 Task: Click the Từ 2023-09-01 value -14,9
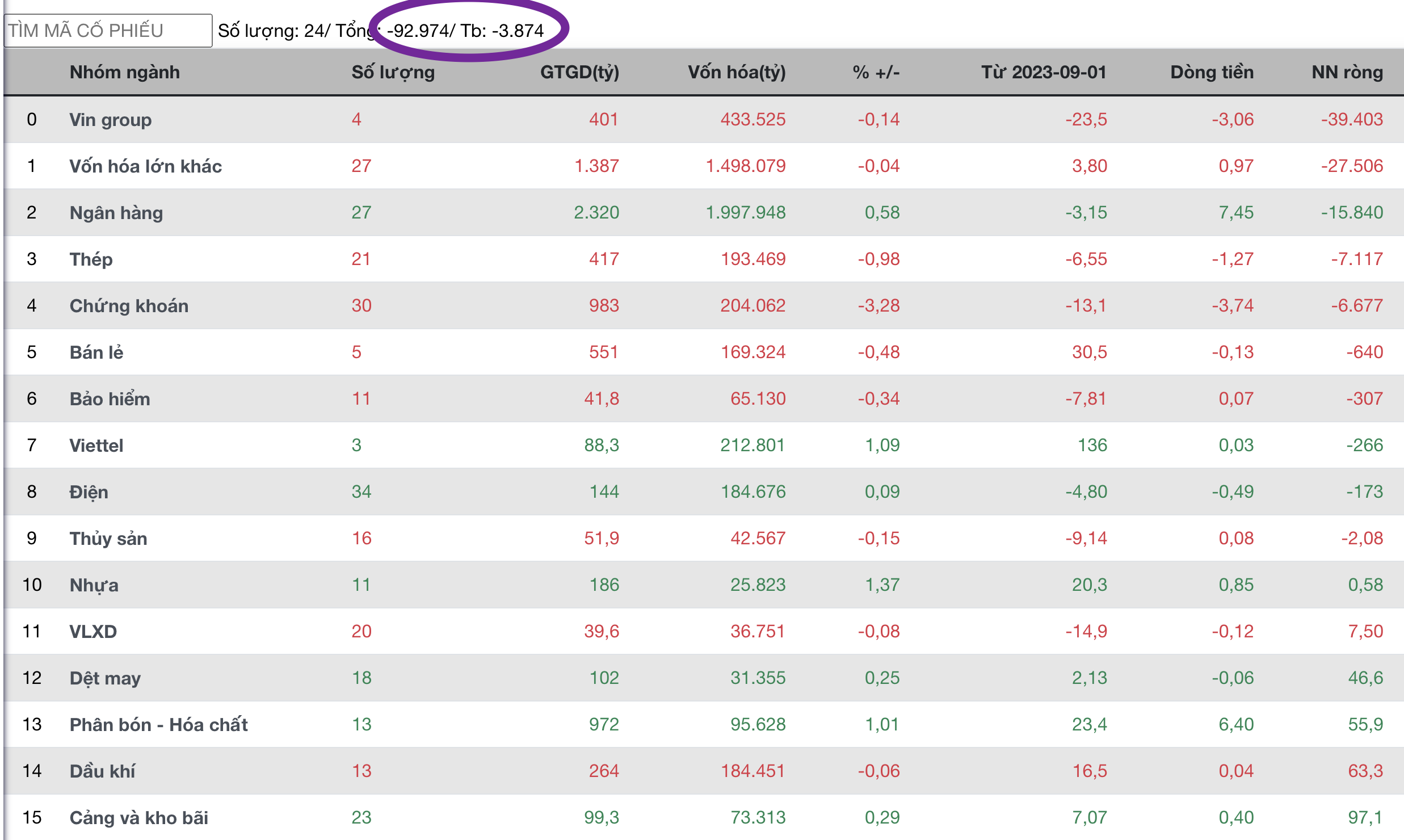[1086, 631]
